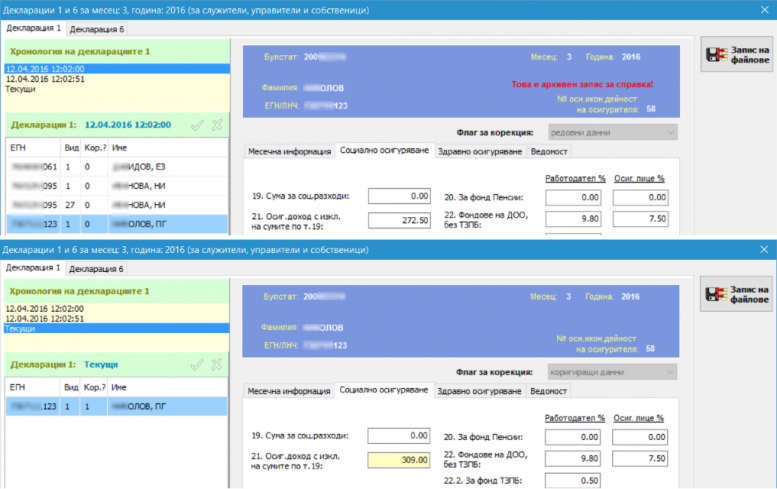Open Здравно осигуряване tab in upper window

(x=480, y=152)
